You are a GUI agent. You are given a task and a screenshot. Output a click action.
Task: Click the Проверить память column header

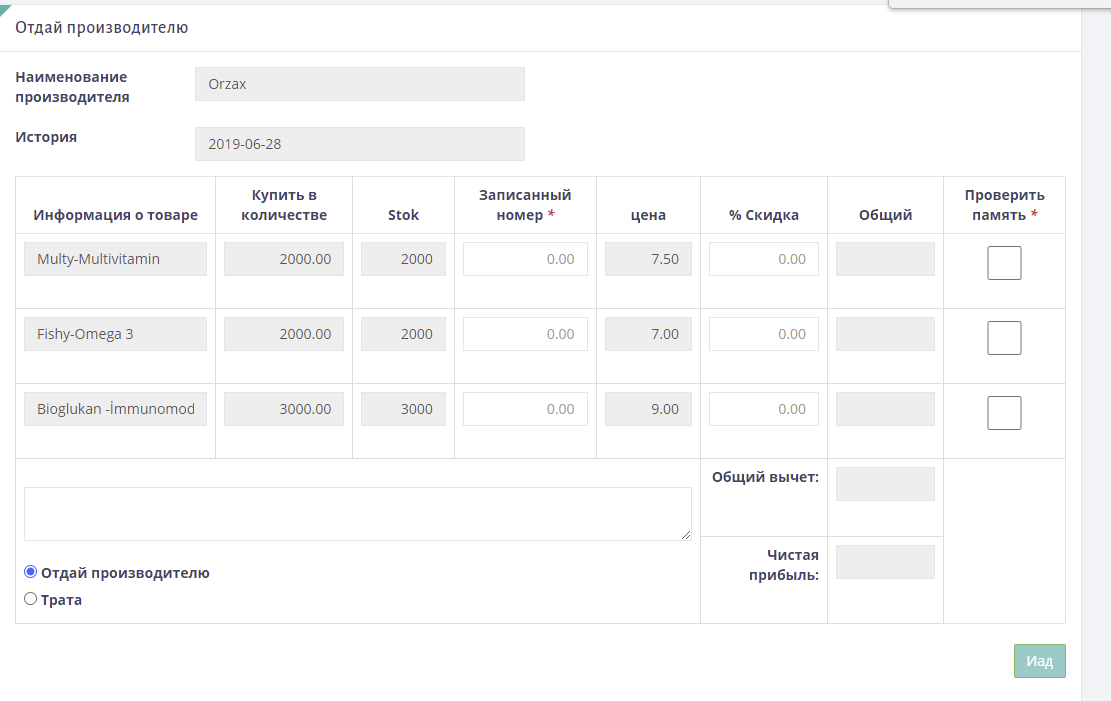1004,205
